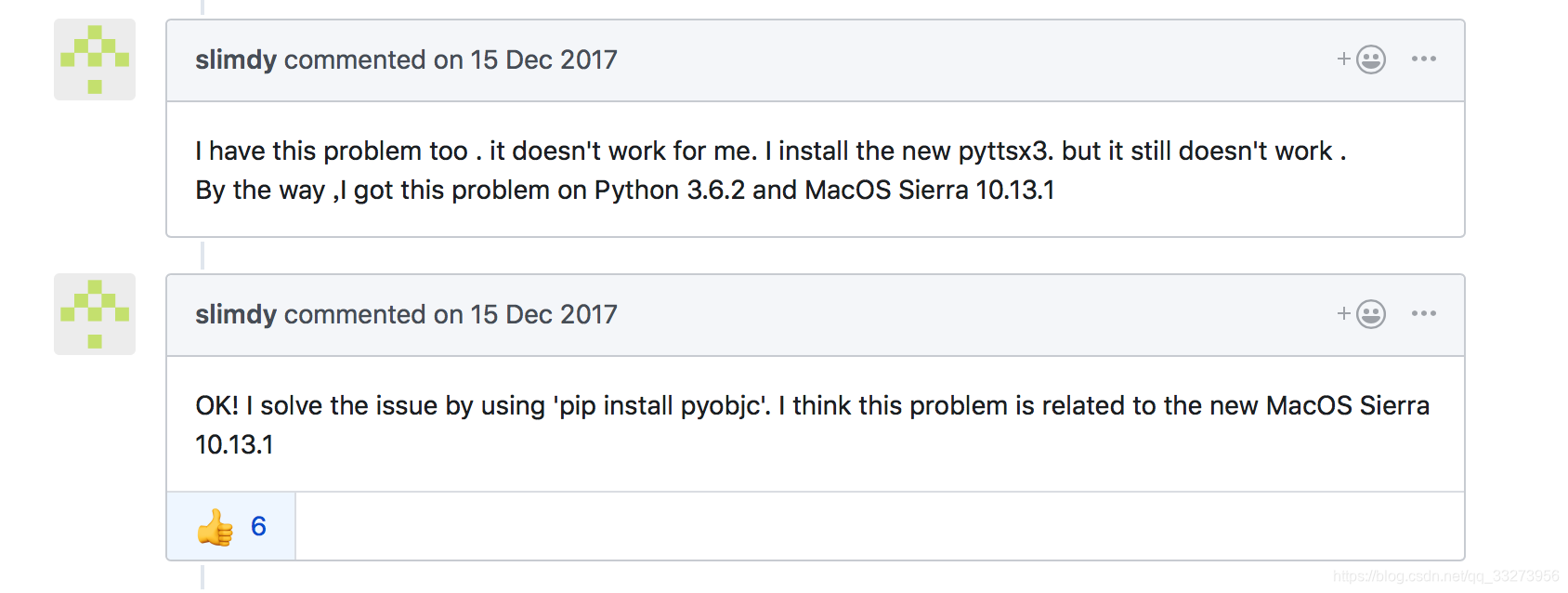
Task: Click the plus sign next to the second comment's smiley
Action: (x=1343, y=314)
